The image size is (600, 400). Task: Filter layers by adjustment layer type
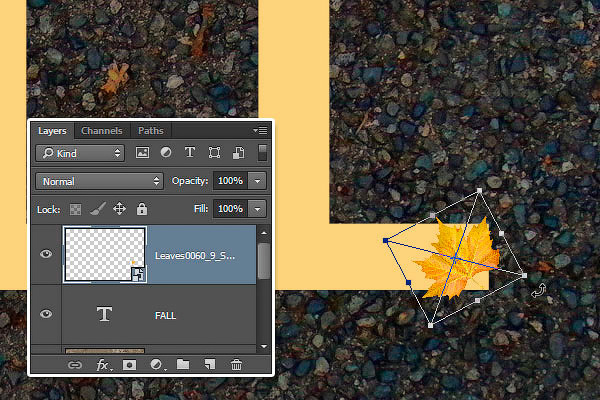coord(166,152)
